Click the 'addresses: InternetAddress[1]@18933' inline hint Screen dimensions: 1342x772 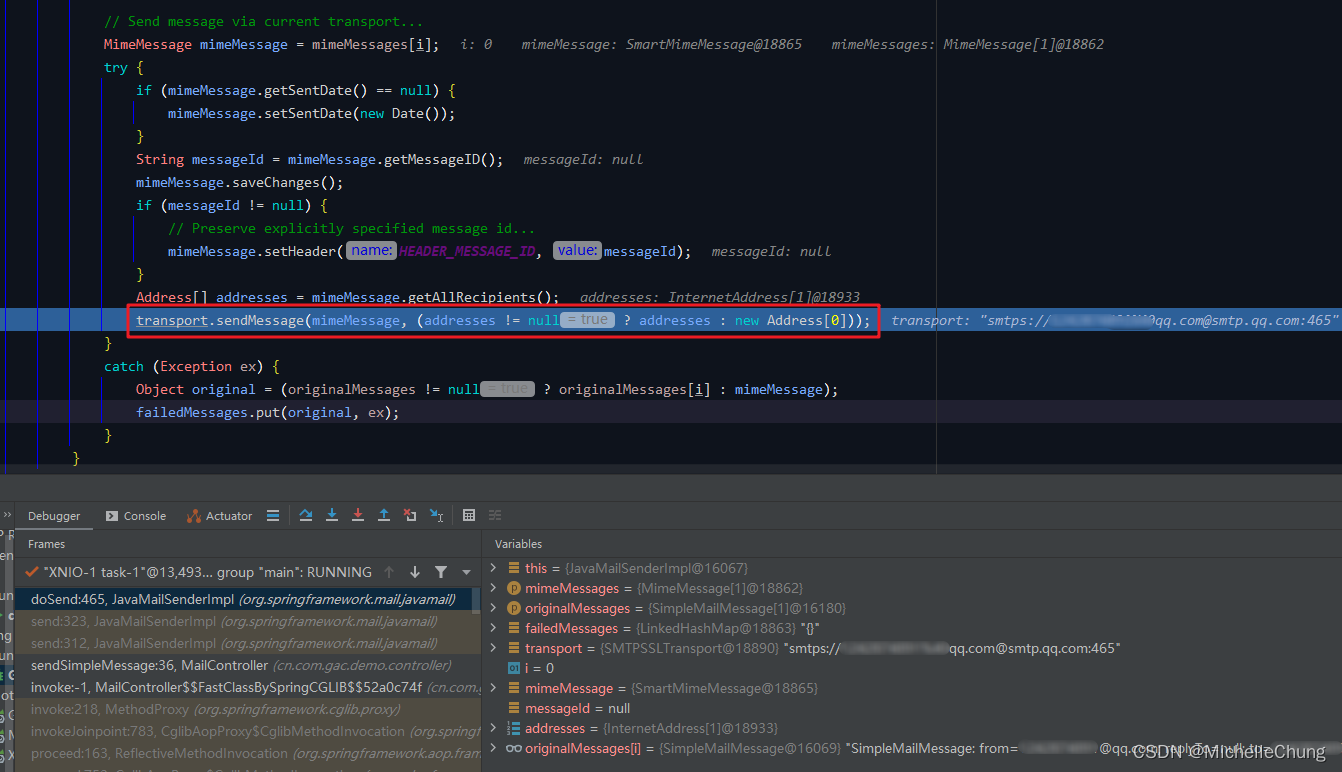click(720, 297)
